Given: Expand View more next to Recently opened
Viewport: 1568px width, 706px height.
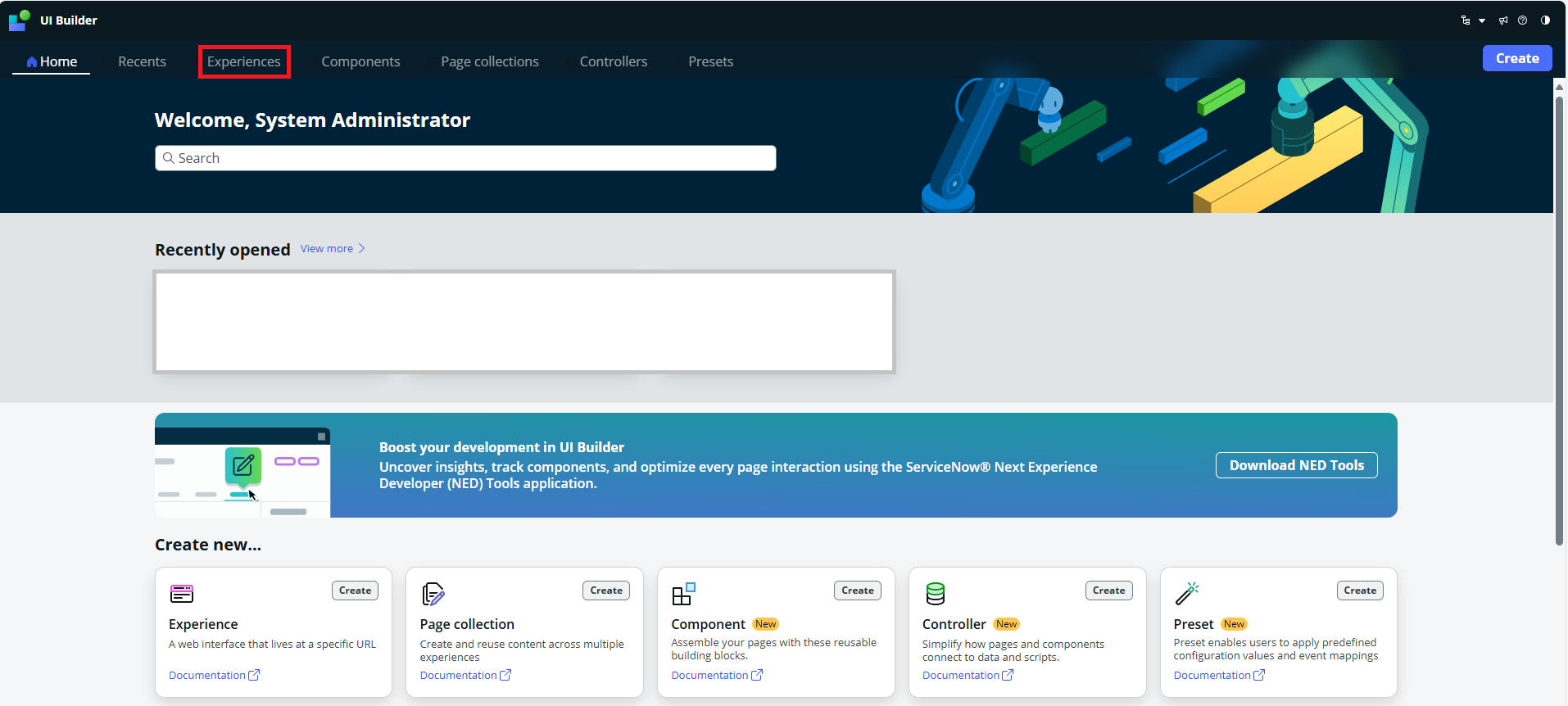Looking at the screenshot, I should pyautogui.click(x=333, y=249).
